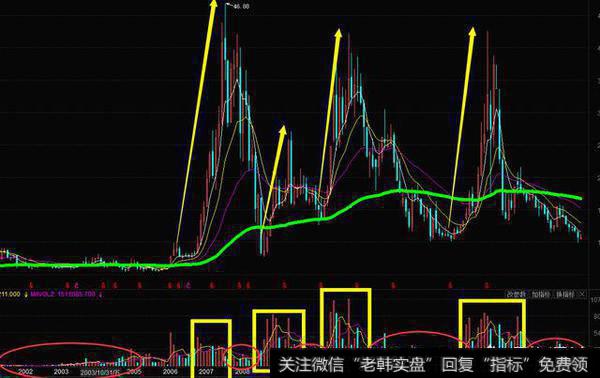600x378 pixels.
Task: Select the 2002 year on time axis
Action: (x=26, y=371)
